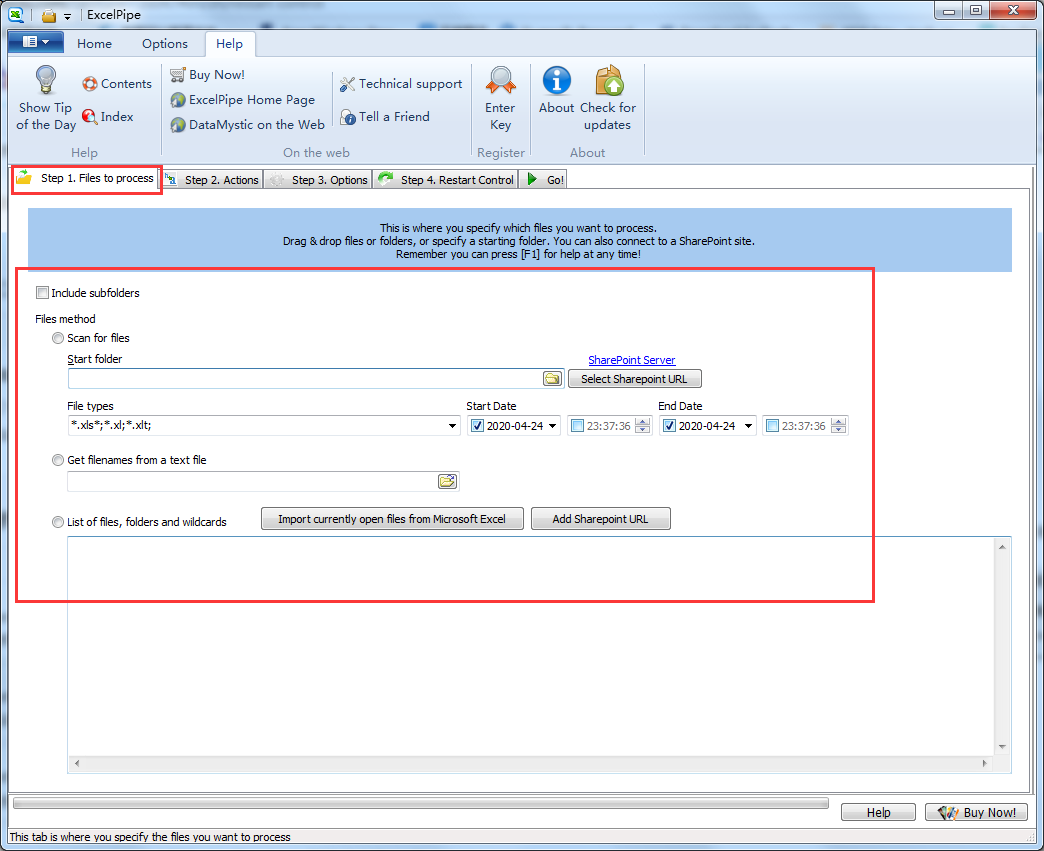Switch to the Home ribbon tab
Image resolution: width=1044 pixels, height=851 pixels.
point(95,44)
